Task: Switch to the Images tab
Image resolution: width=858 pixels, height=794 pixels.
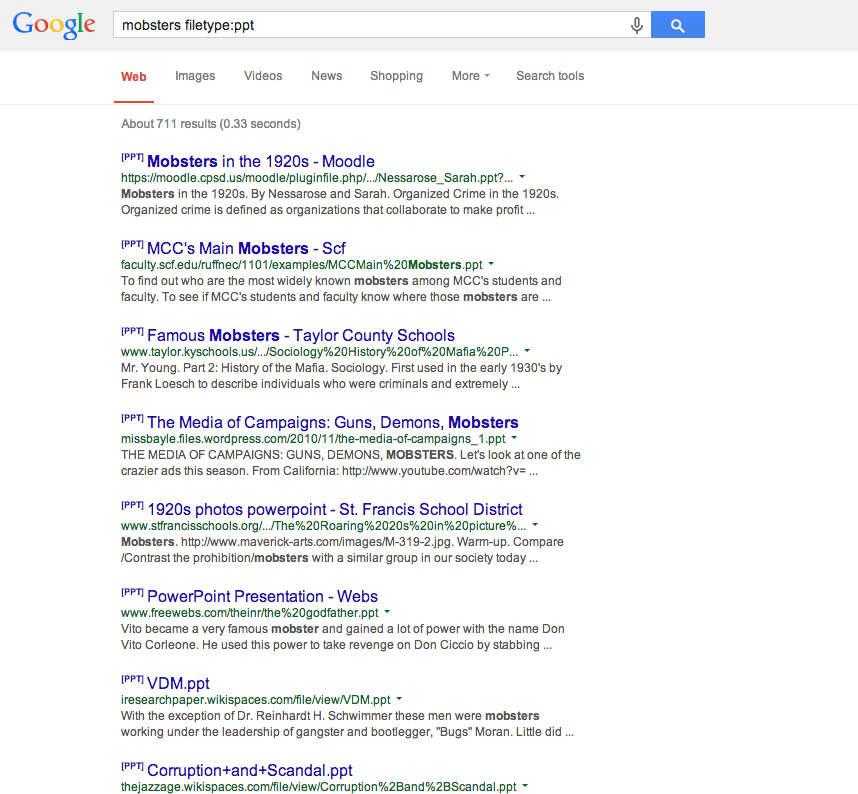Action: point(195,76)
